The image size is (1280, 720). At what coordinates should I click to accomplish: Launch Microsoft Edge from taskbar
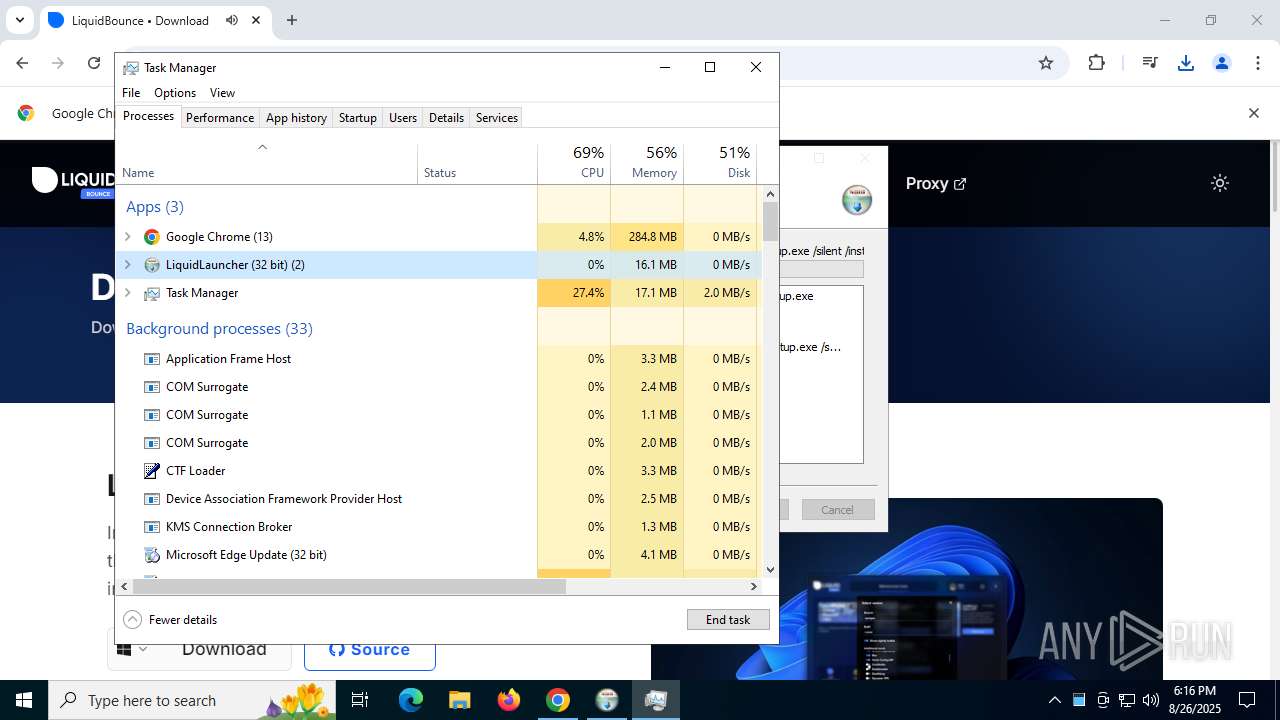(x=411, y=700)
